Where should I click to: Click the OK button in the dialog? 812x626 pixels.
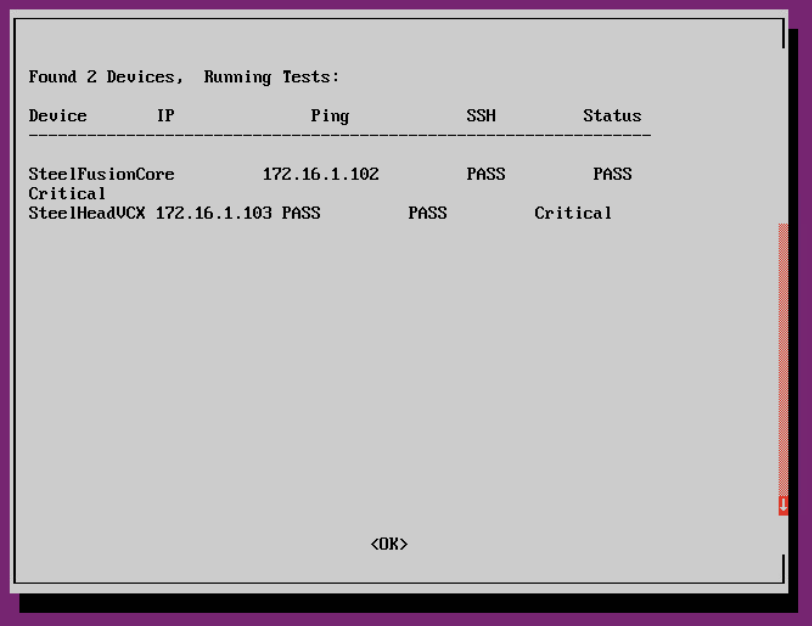[389, 544]
